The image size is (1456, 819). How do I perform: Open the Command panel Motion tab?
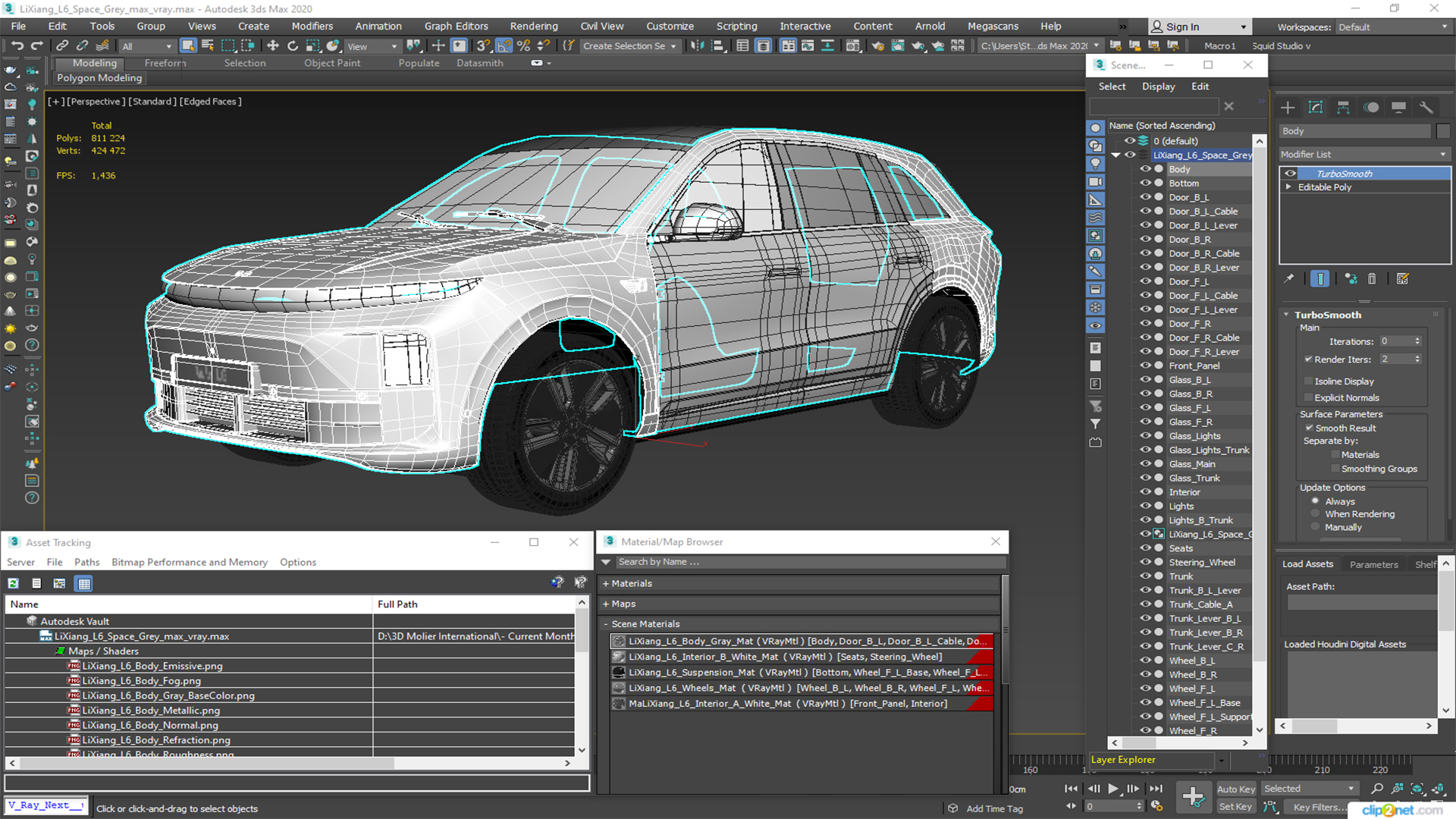coord(1371,107)
